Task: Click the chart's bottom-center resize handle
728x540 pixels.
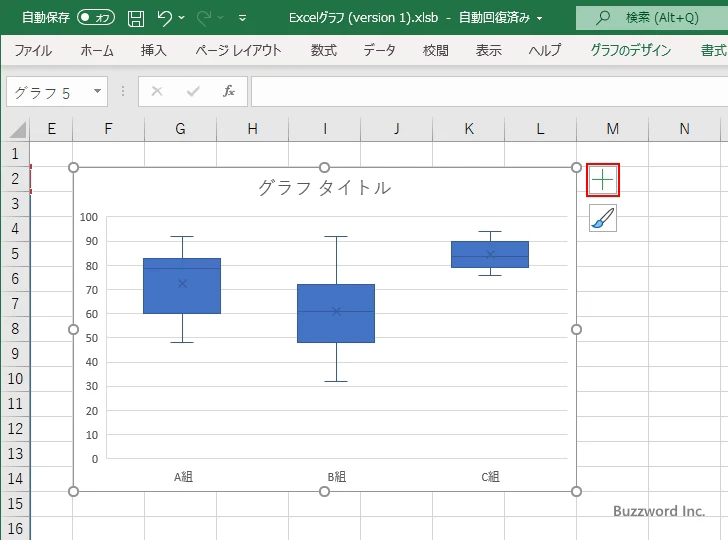Action: [x=325, y=491]
